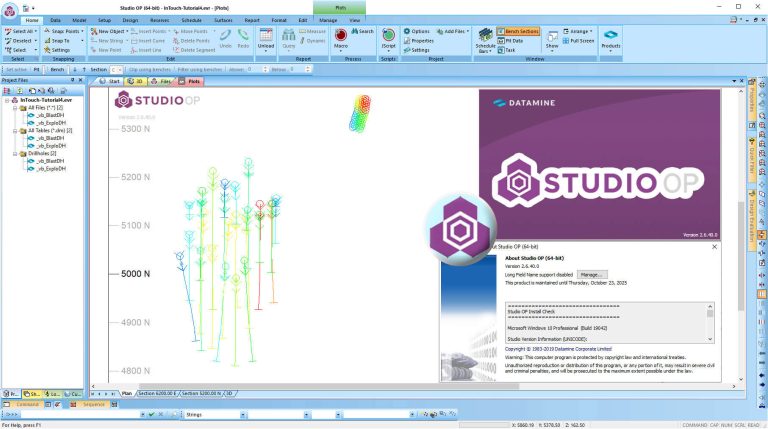Click the Schedule Bars icon
Screen dimensions: 768x429
485,35
